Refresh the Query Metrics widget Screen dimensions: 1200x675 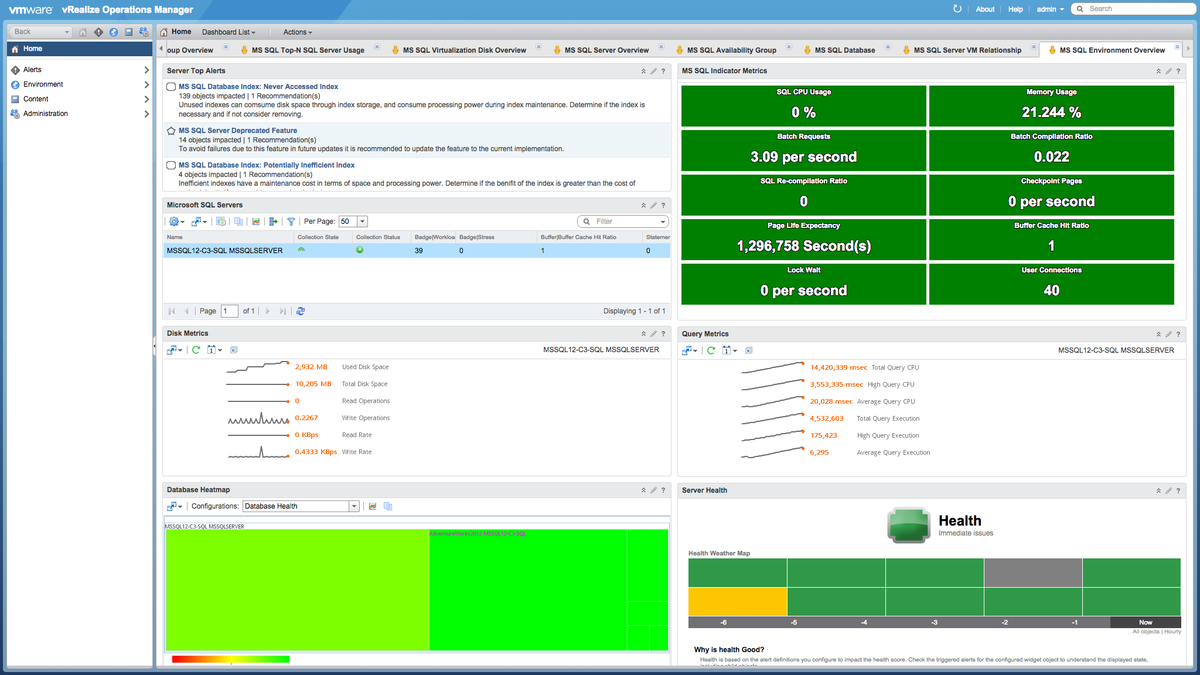coord(711,350)
